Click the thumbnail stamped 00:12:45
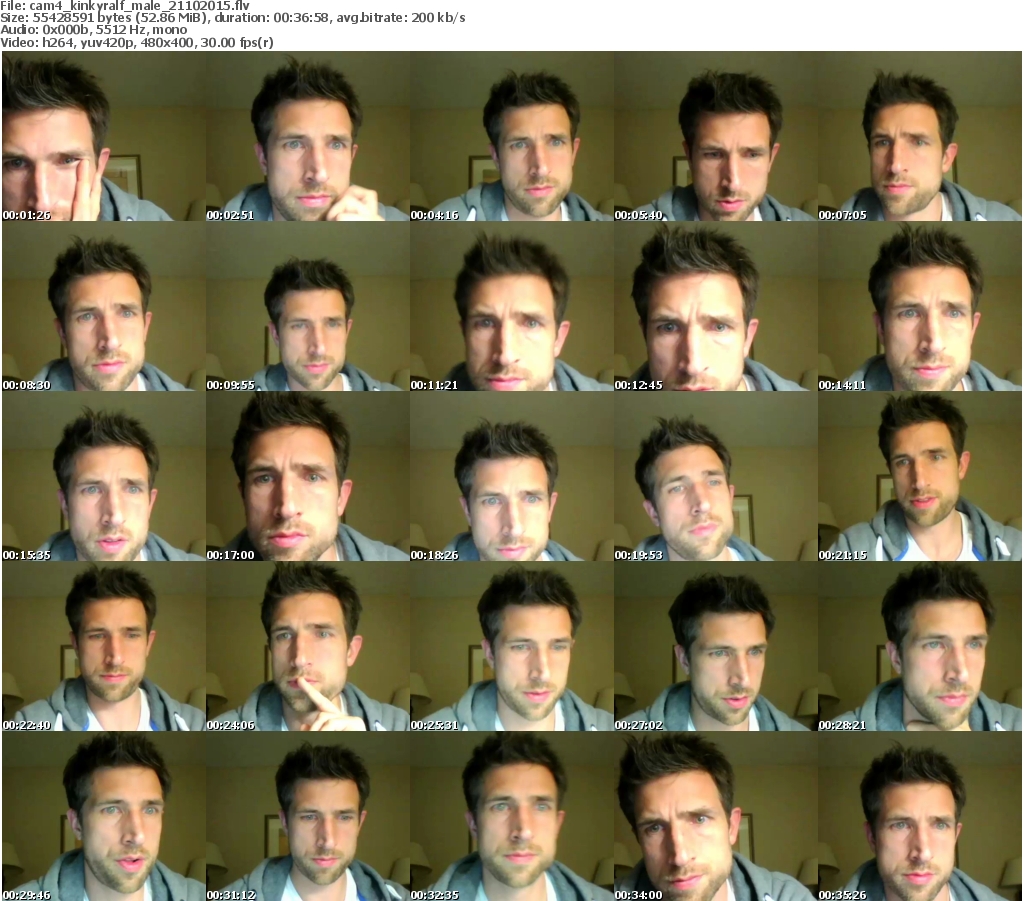The image size is (1024, 901). click(x=716, y=307)
